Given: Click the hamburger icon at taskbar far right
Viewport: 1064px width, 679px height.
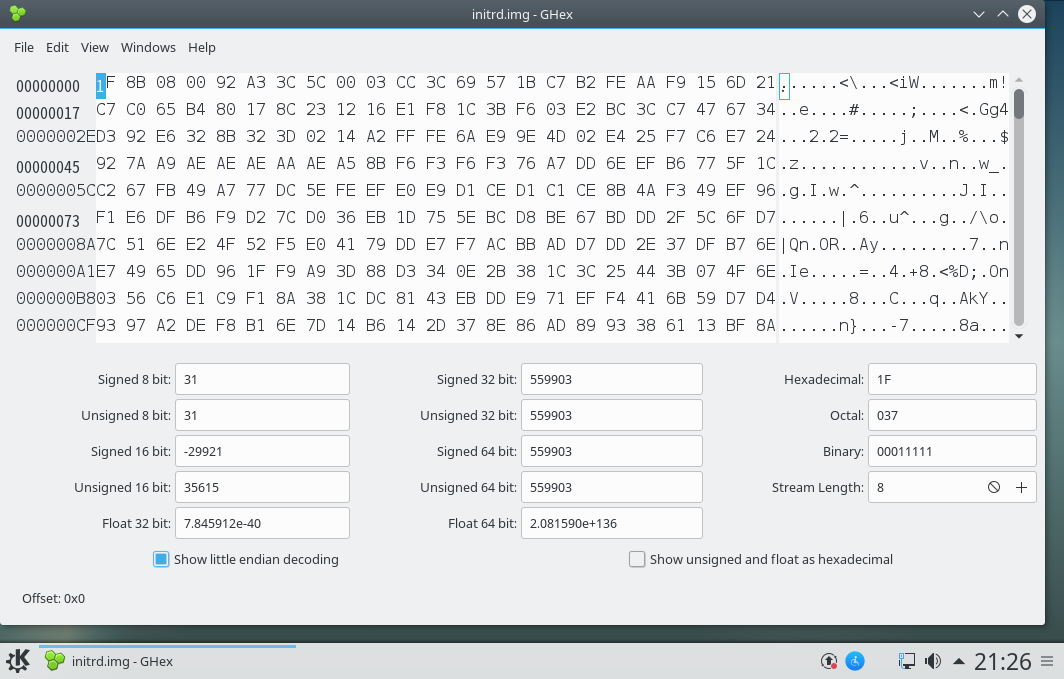Looking at the screenshot, I should [x=1046, y=661].
